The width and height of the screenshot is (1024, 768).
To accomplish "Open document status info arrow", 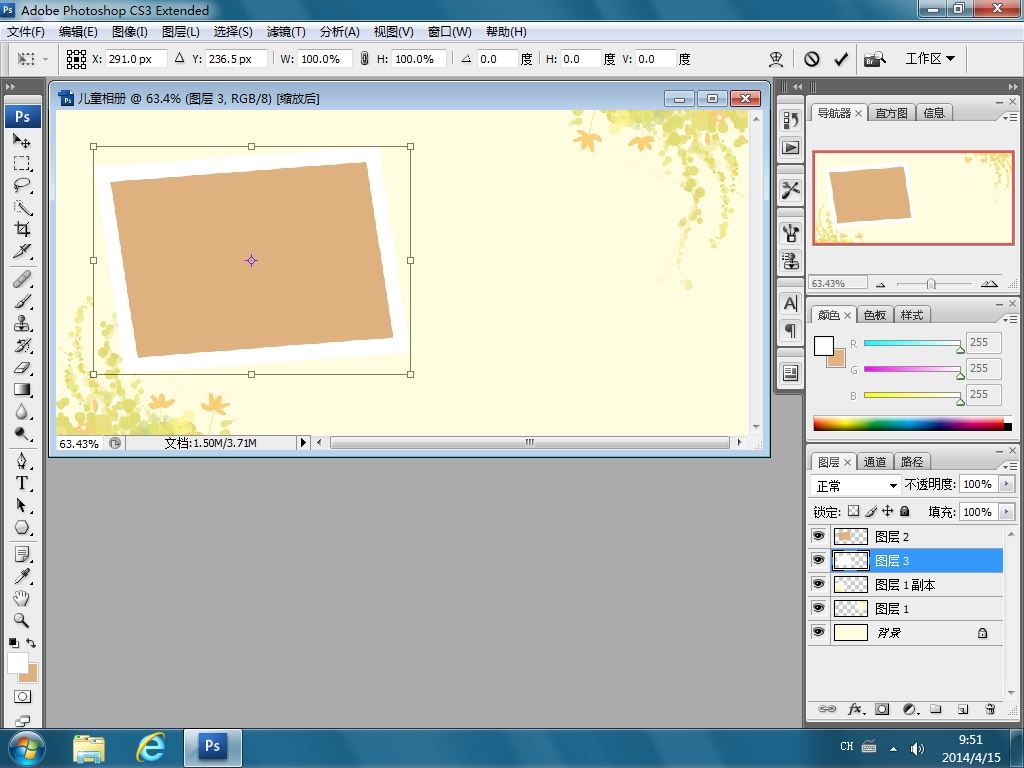I will pos(303,443).
